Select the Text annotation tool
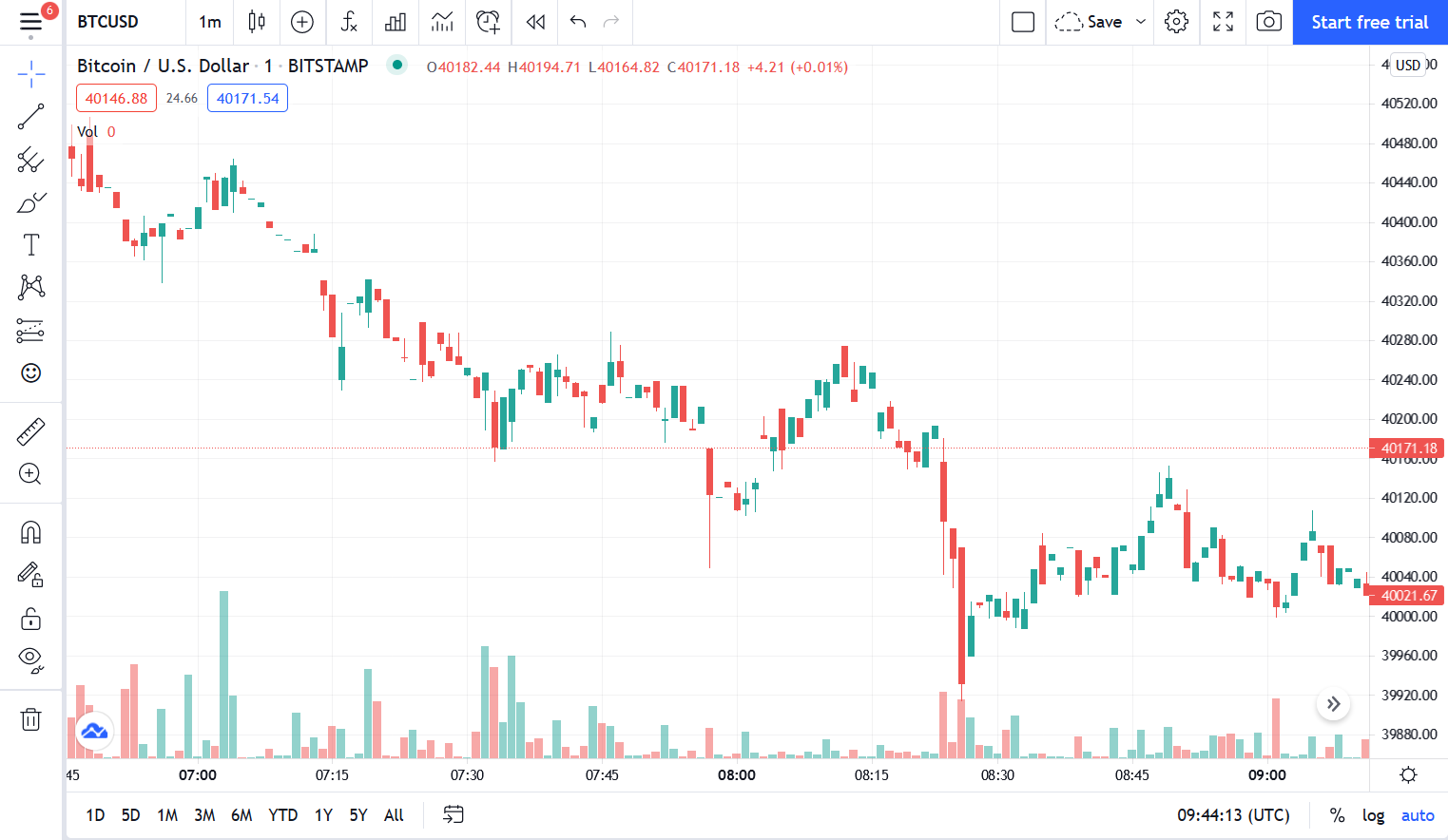This screenshot has width=1448, height=840. 30,244
